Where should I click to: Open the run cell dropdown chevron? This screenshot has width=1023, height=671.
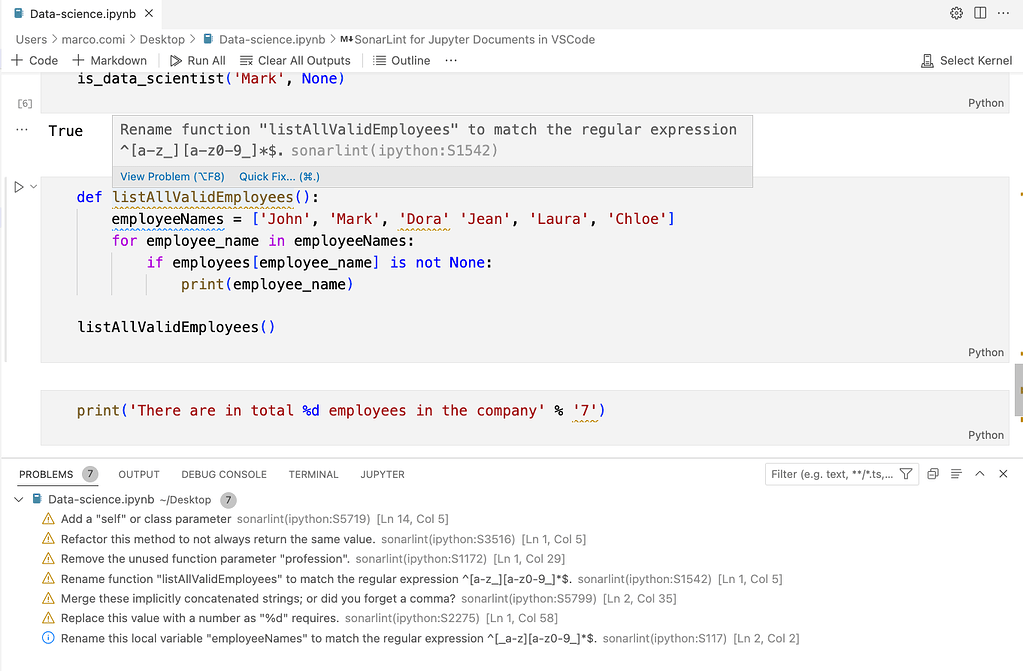click(x=34, y=187)
